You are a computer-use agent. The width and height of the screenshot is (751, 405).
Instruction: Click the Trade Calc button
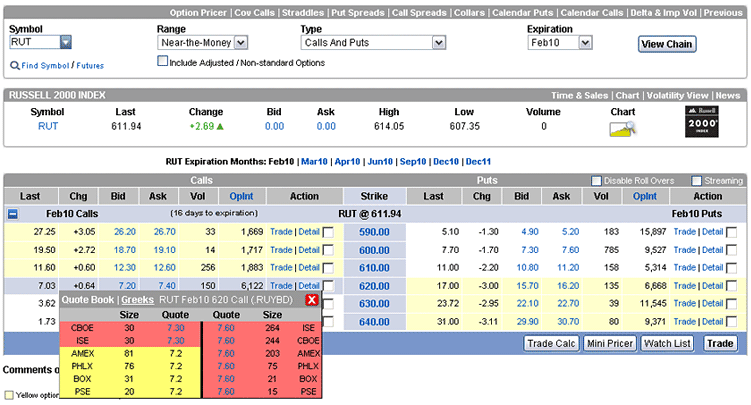tap(552, 343)
